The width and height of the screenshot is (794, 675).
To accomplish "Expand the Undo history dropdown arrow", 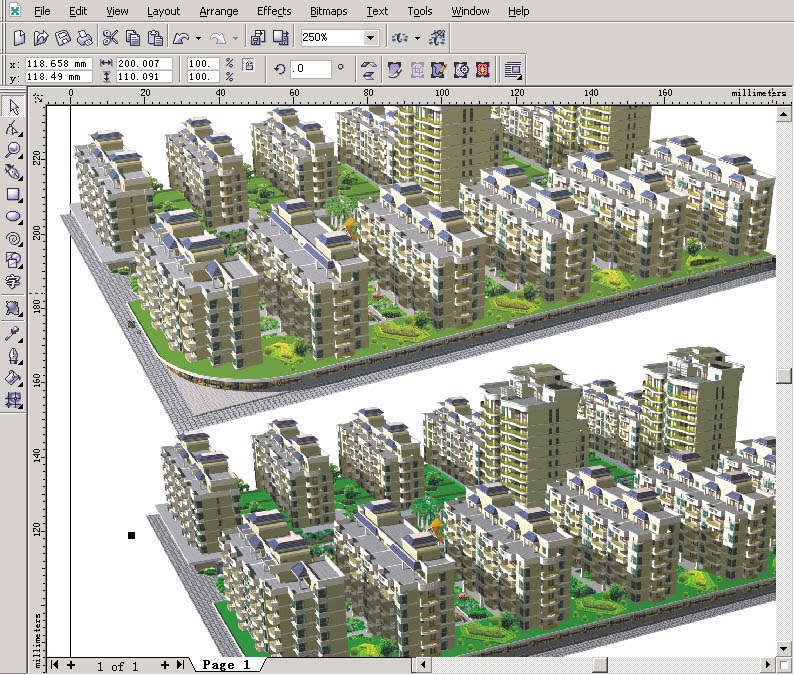I will pos(198,38).
